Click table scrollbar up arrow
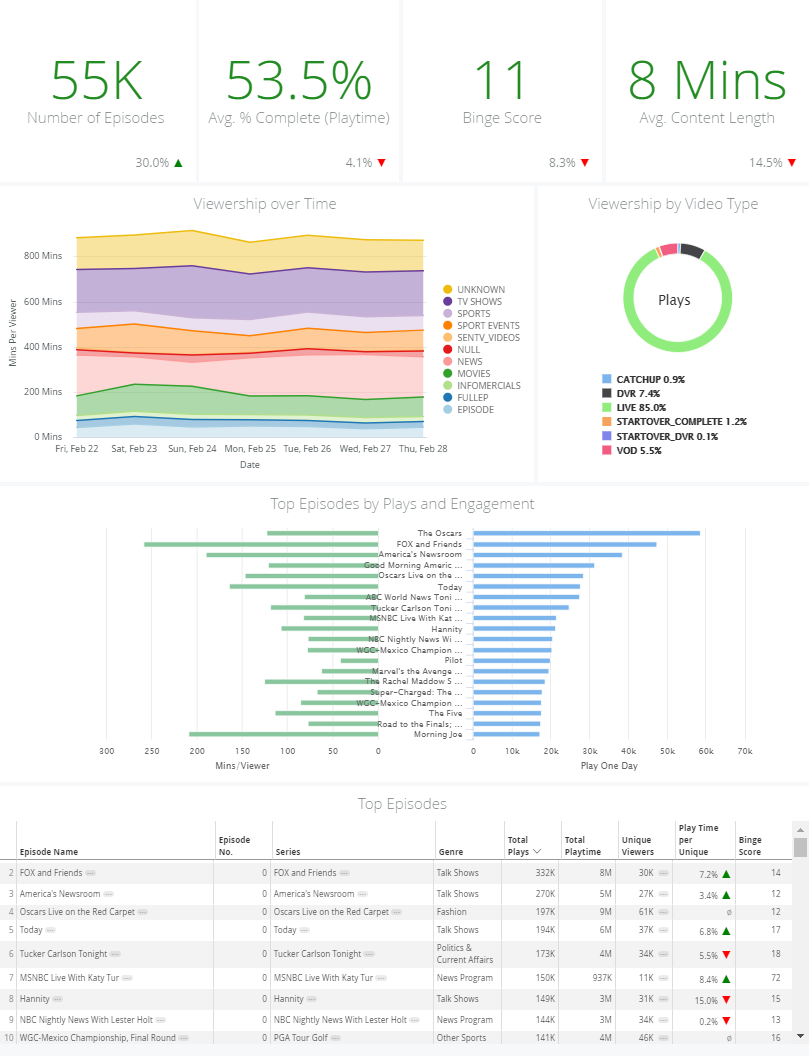This screenshot has width=811, height=1057. pyautogui.click(x=800, y=830)
